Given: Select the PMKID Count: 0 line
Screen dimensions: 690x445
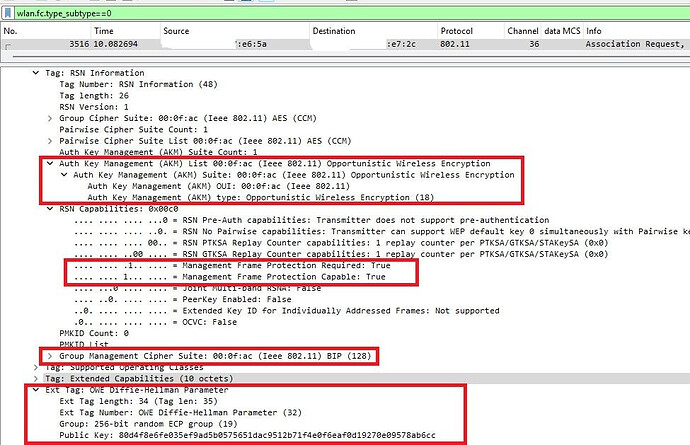Looking at the screenshot, I should point(94,333).
